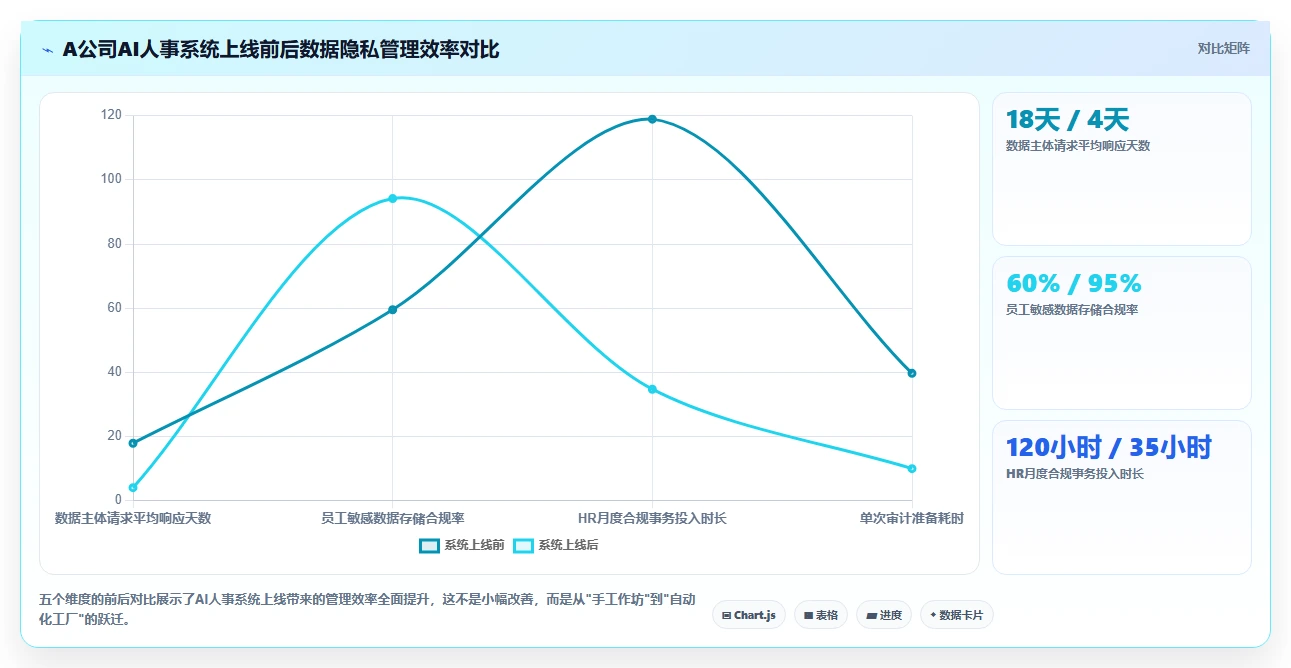Click the cyan swatch for 系统上线后

523,545
